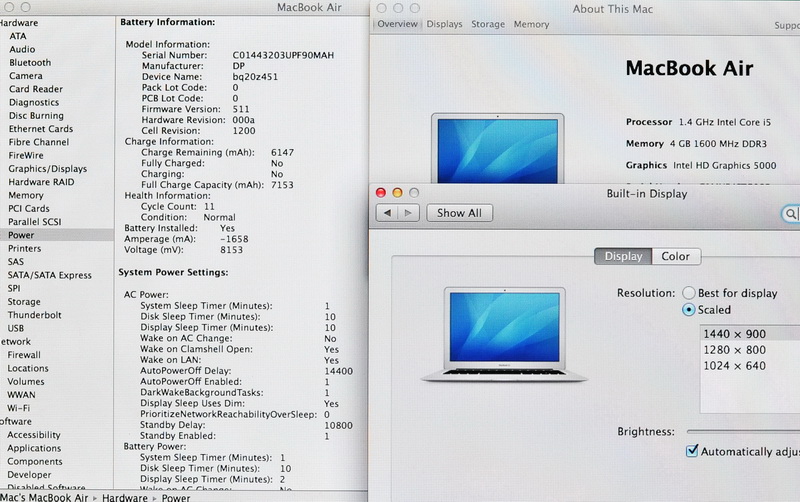
Task: Select Camera in sidebar
Action: (26, 76)
